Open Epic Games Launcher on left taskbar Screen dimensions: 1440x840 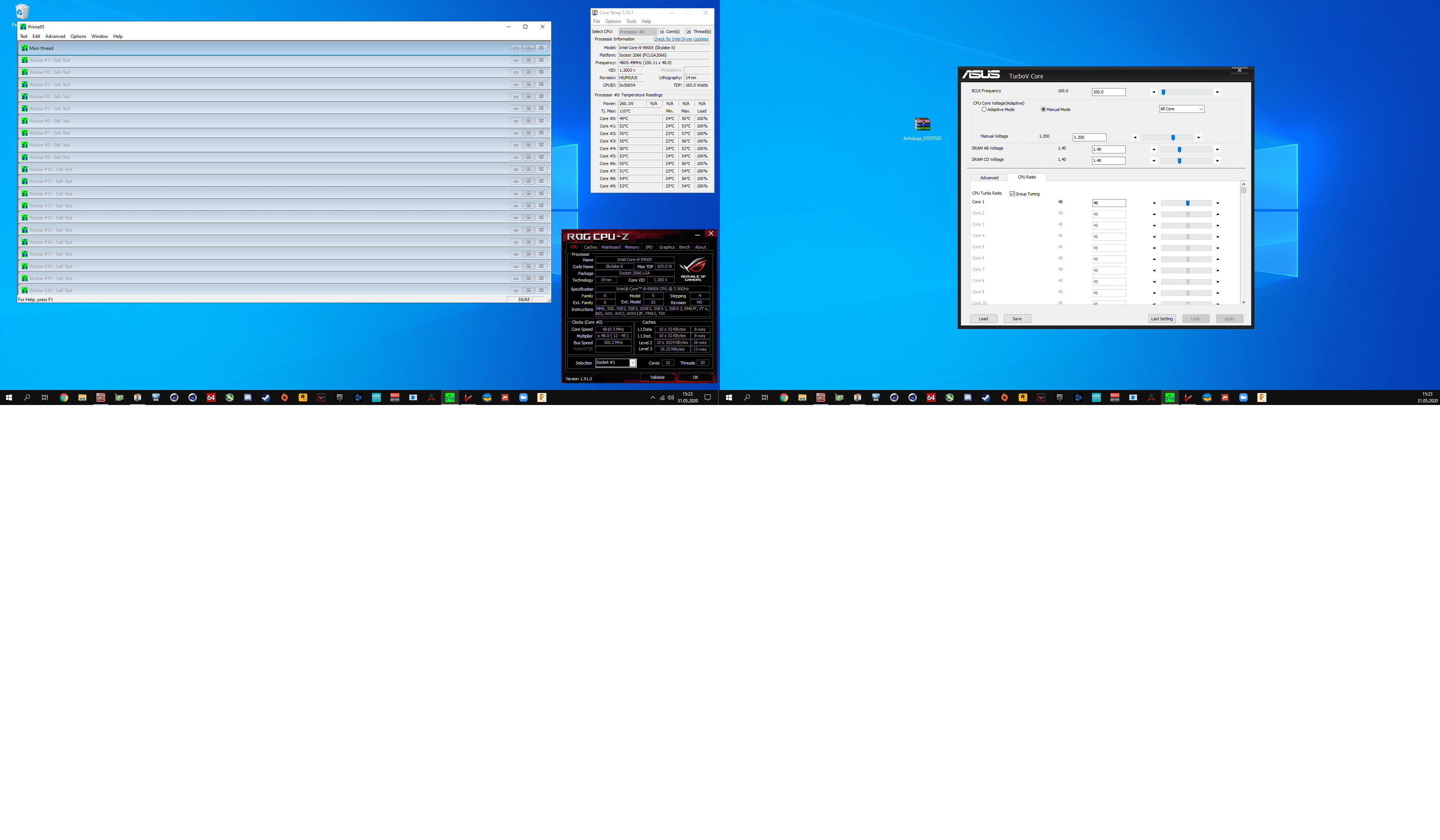tap(339, 398)
